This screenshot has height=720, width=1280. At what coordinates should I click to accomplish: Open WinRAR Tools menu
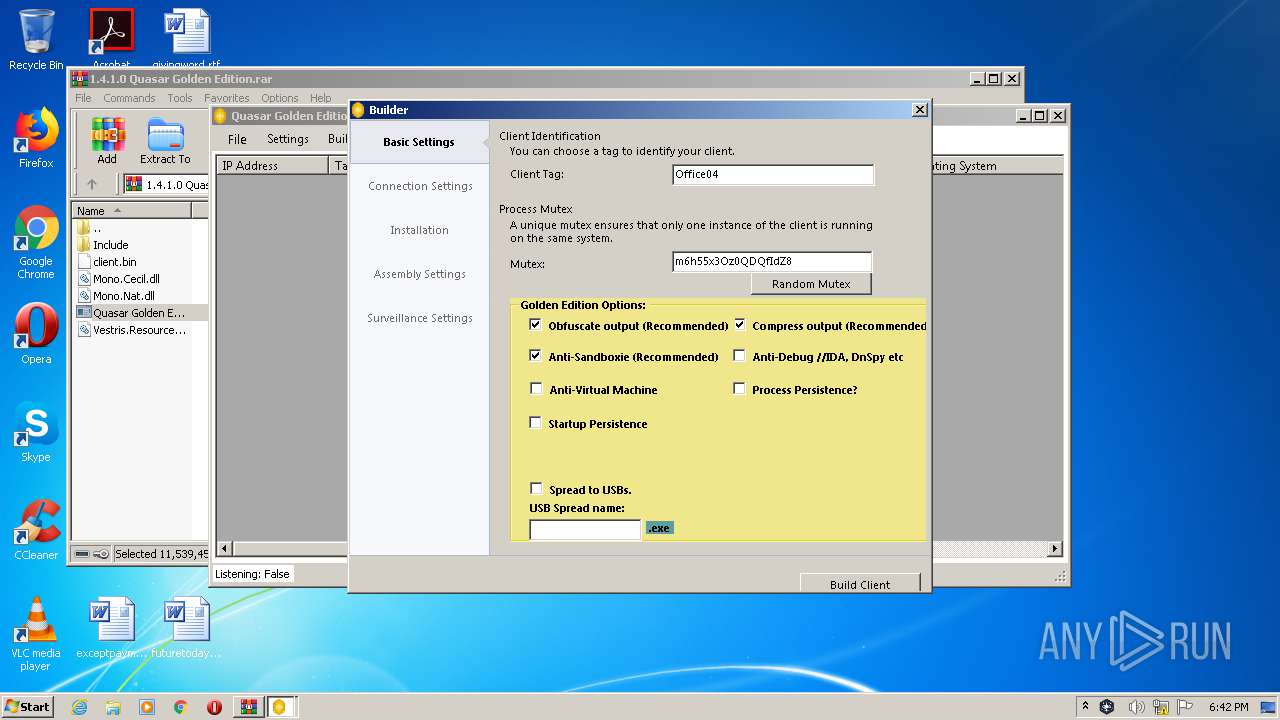[180, 98]
